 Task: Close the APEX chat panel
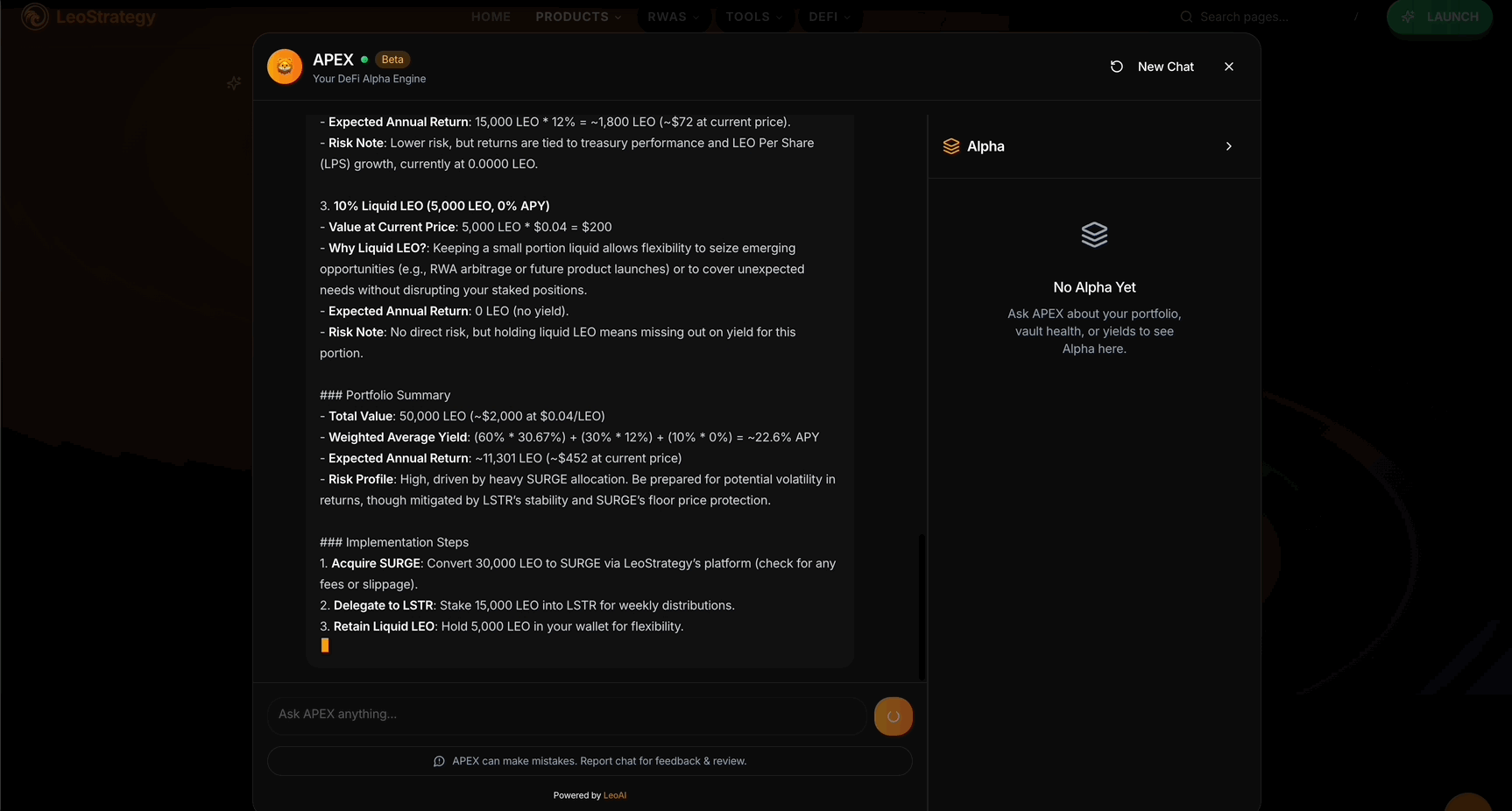coord(1229,67)
